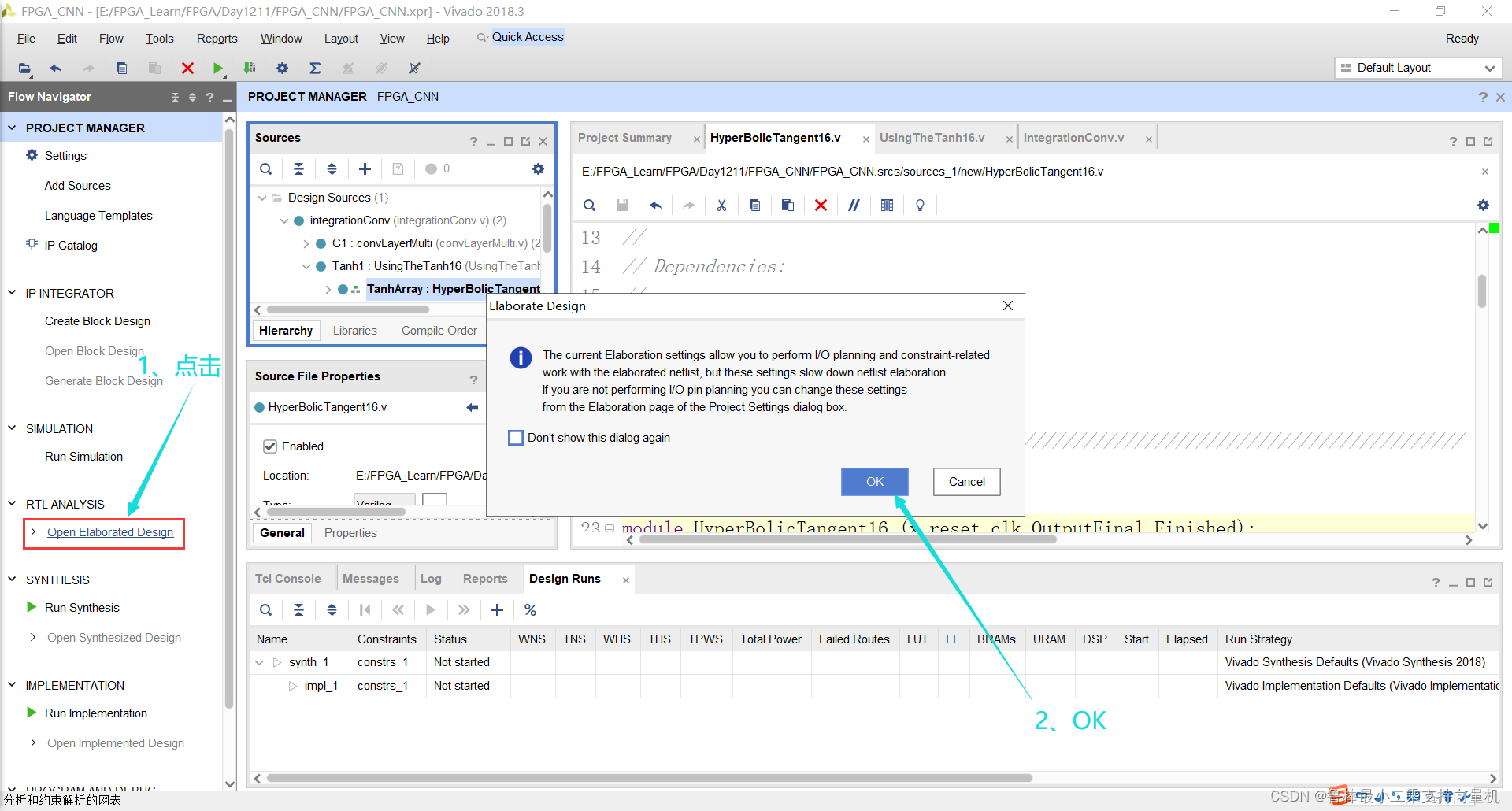Click the Sigma report icon in toolbar
1512x811 pixels.
tap(315, 69)
